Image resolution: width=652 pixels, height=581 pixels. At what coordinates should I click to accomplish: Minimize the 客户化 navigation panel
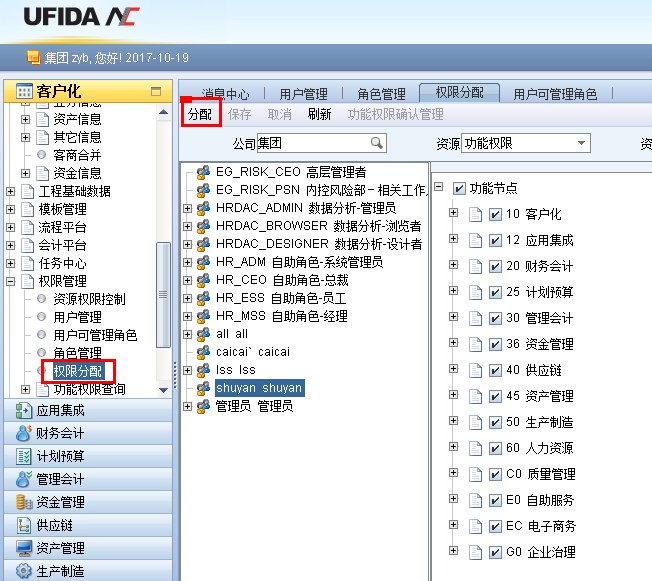click(x=156, y=91)
